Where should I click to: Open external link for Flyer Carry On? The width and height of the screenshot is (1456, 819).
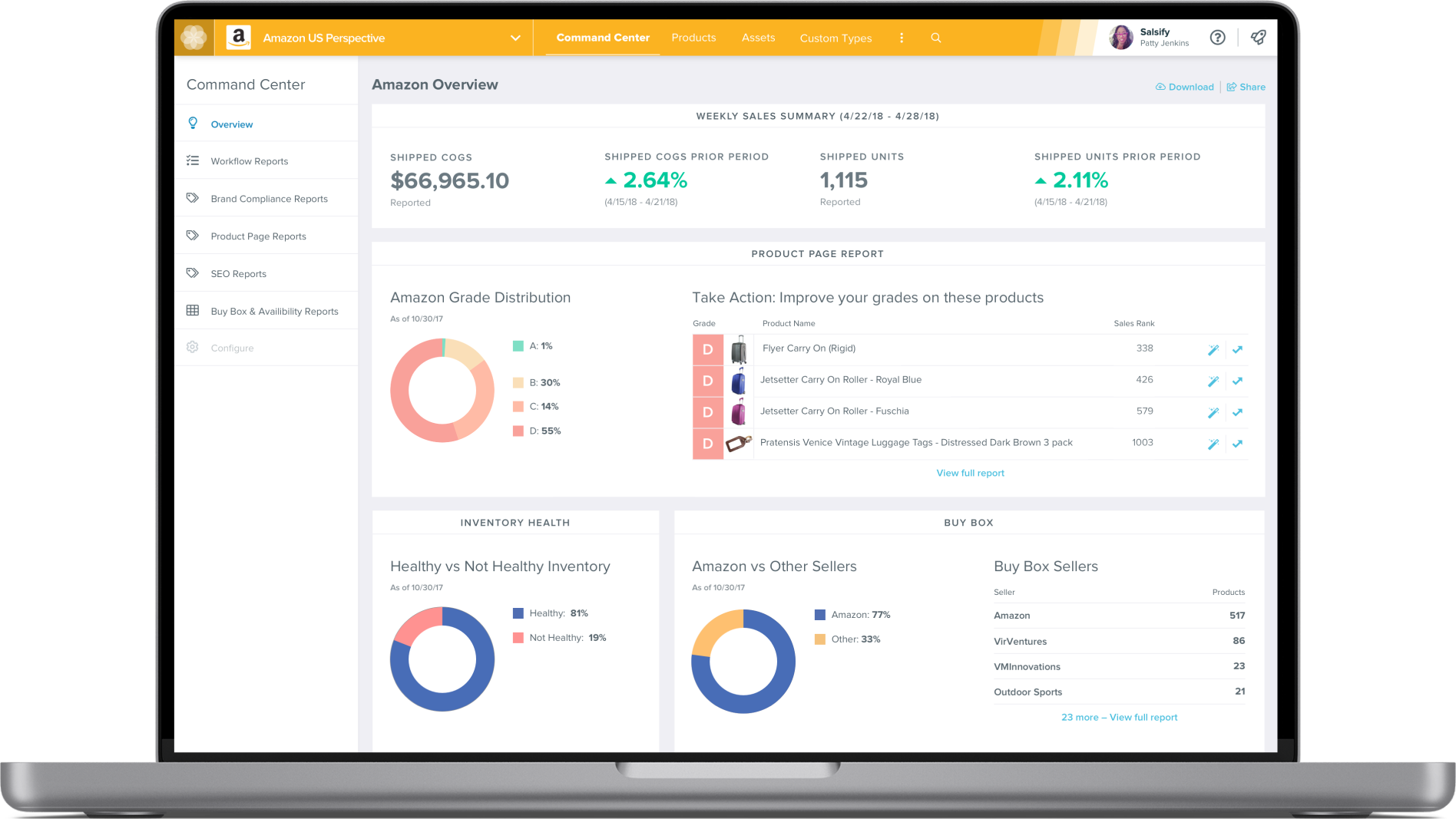click(x=1237, y=350)
